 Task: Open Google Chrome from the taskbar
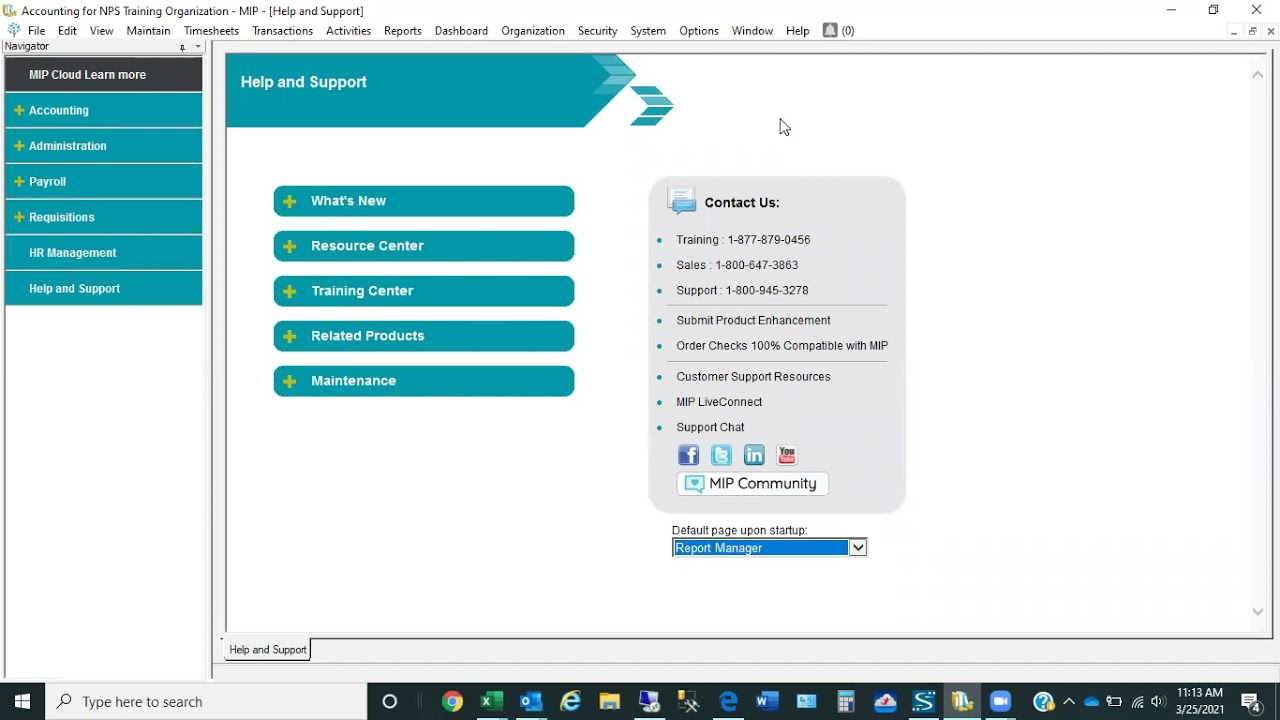(x=452, y=701)
